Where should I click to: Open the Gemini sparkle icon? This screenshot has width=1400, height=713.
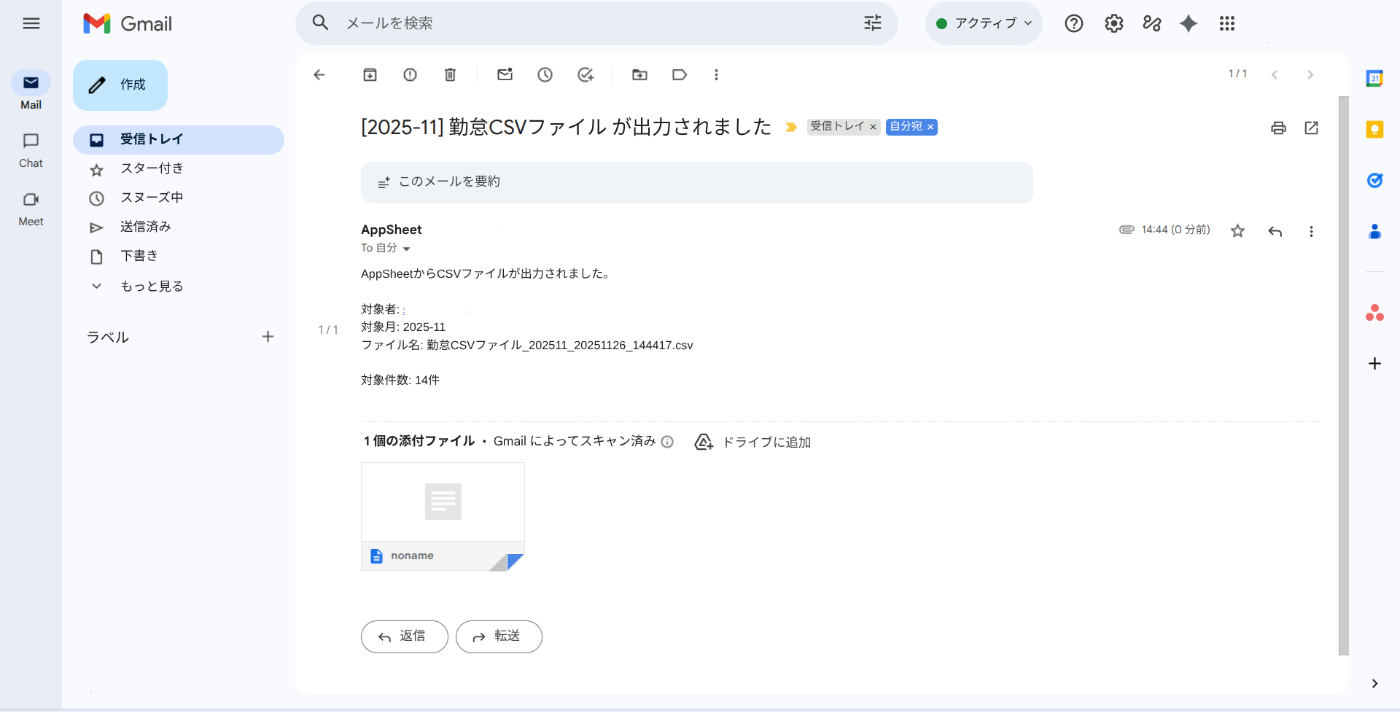[x=1189, y=23]
